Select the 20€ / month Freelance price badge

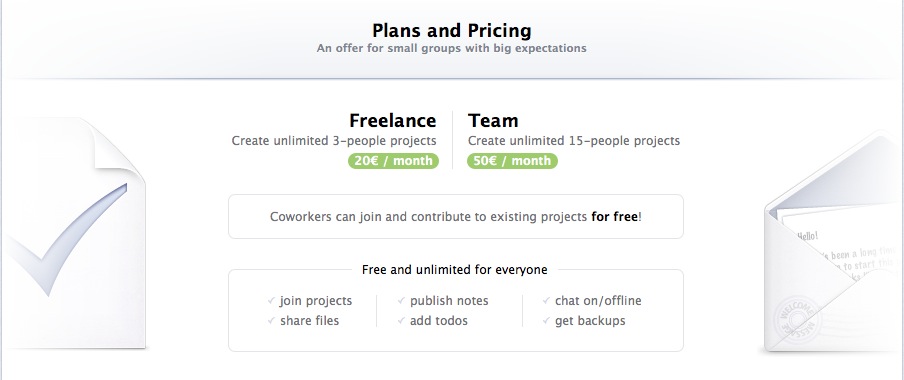pyautogui.click(x=393, y=161)
